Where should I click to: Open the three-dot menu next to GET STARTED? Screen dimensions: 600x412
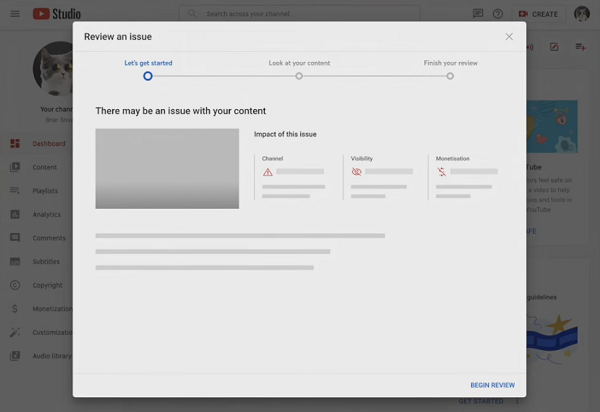point(517,401)
